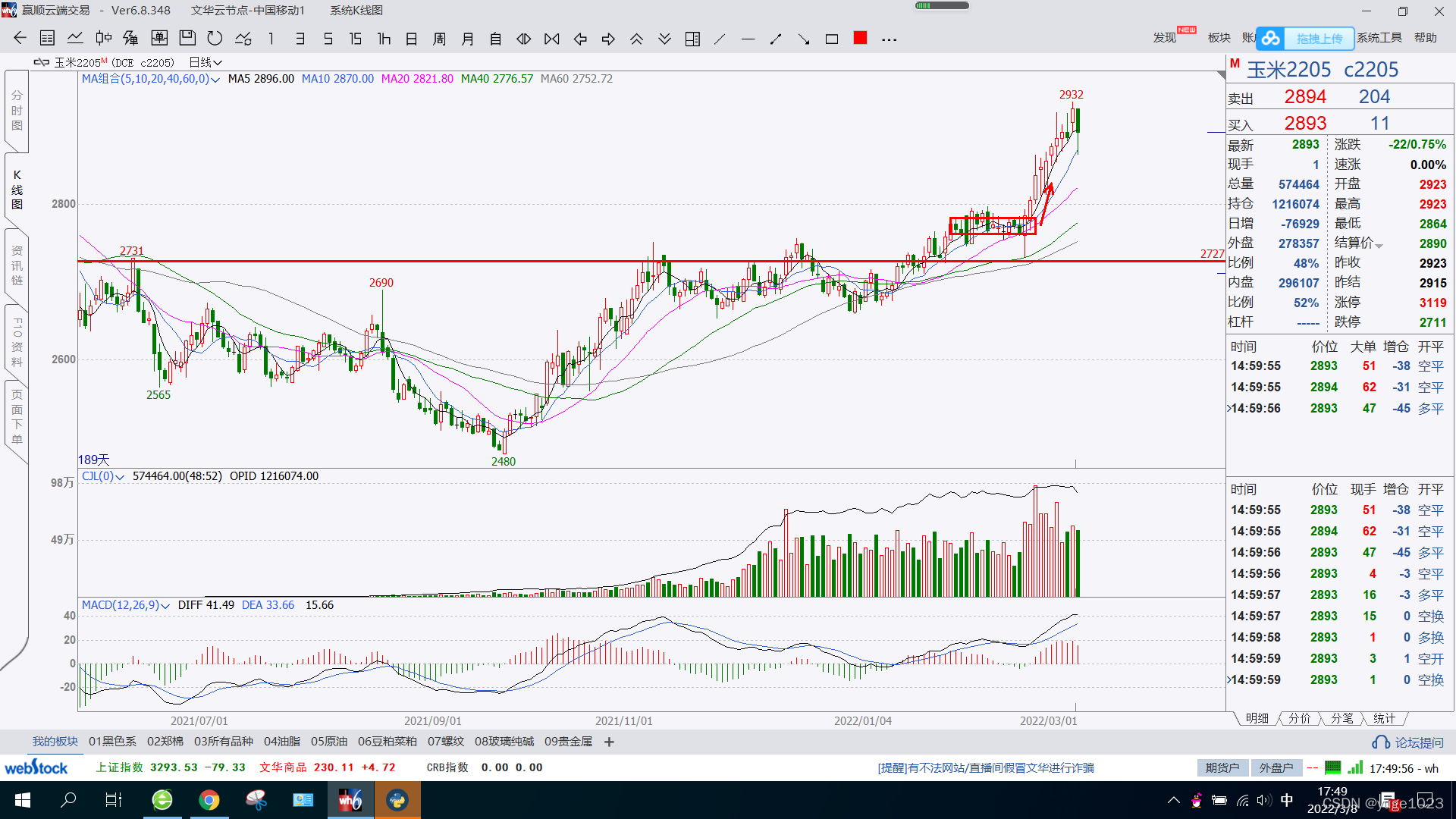Click the circular refresh icon

pyautogui.click(x=215, y=39)
